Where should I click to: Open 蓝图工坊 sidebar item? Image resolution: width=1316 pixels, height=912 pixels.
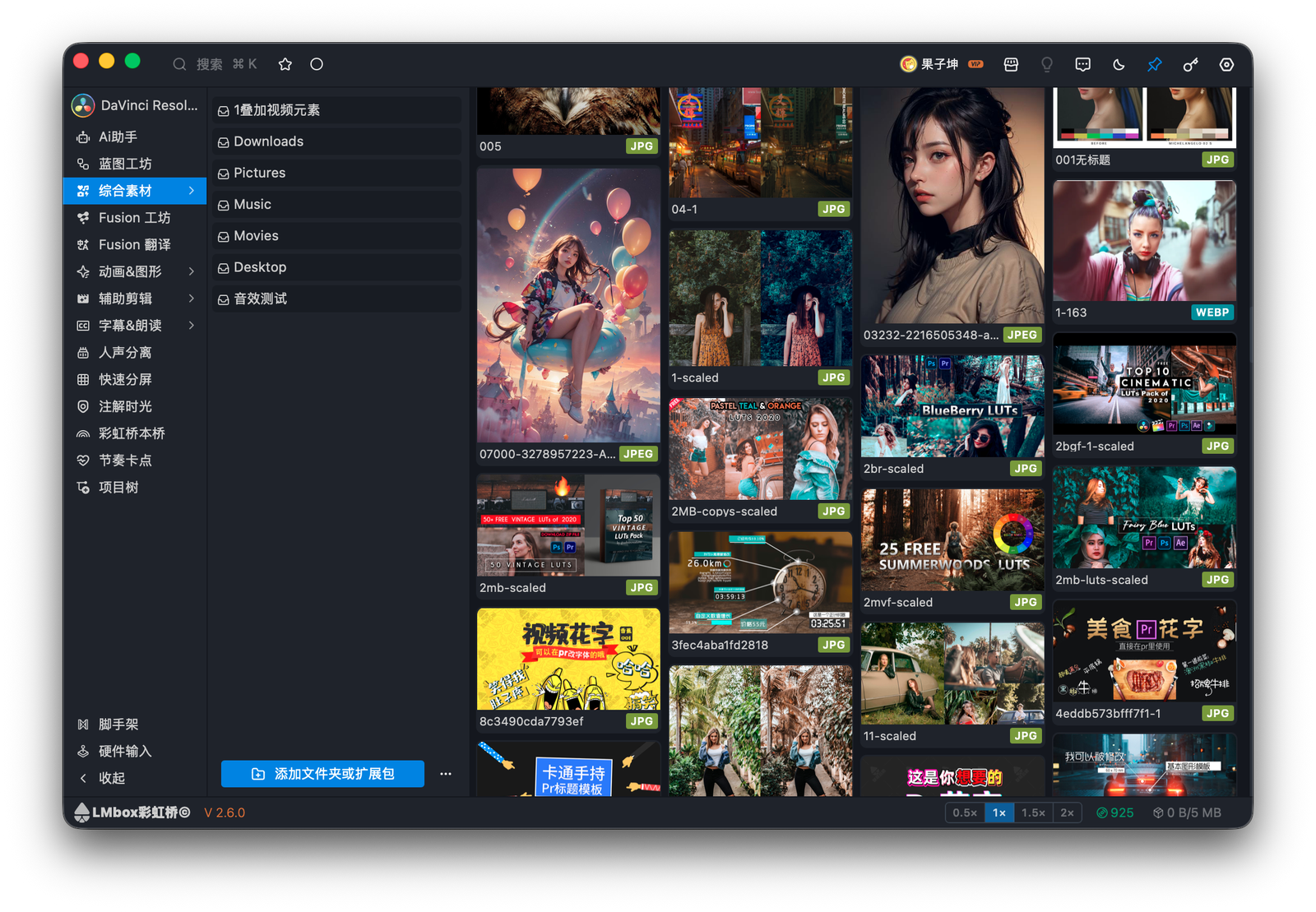[135, 164]
